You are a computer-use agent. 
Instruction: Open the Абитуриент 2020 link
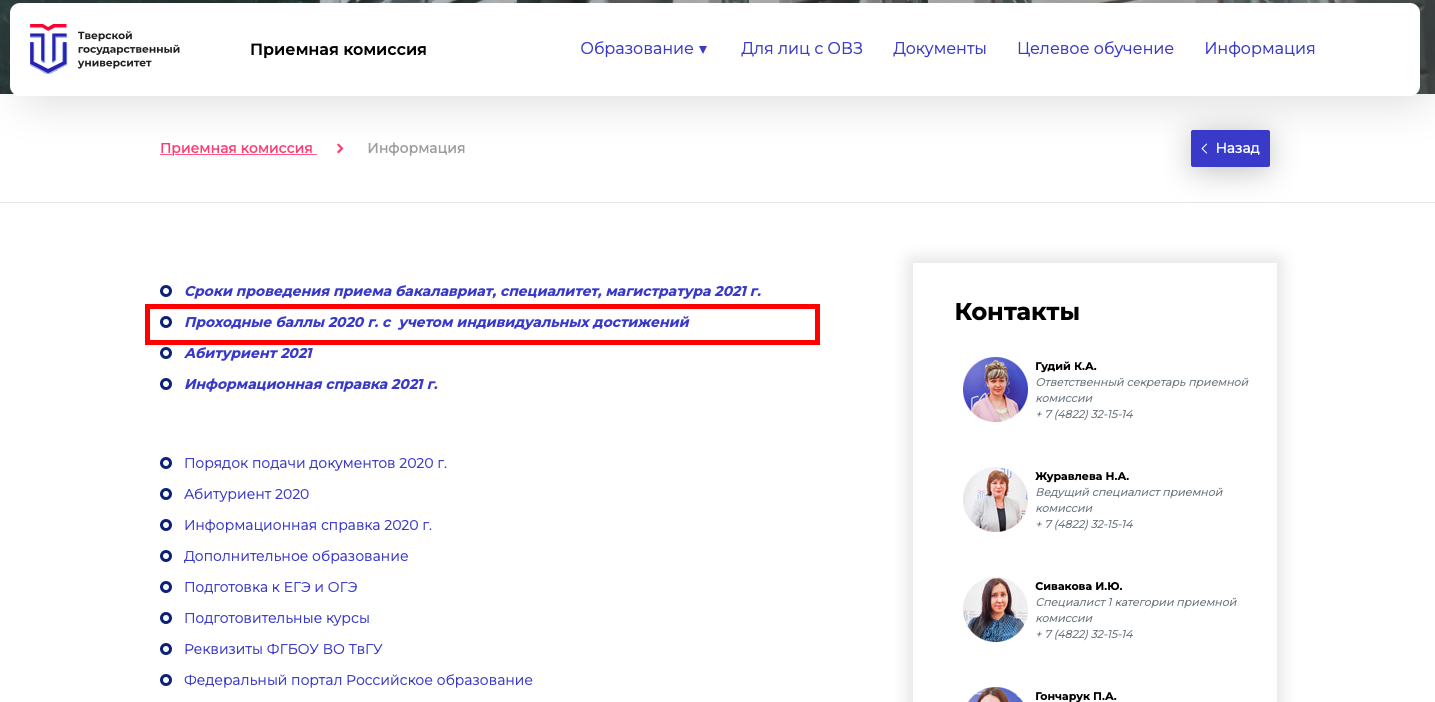pos(246,494)
